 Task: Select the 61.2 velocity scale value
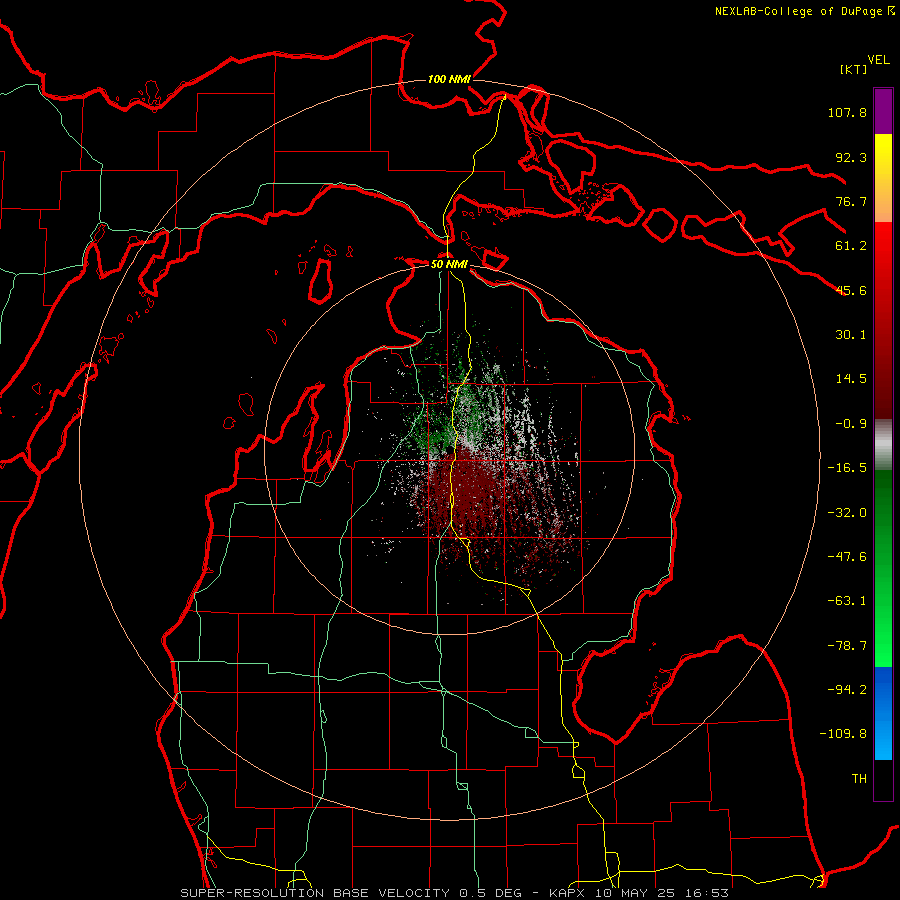851,246
